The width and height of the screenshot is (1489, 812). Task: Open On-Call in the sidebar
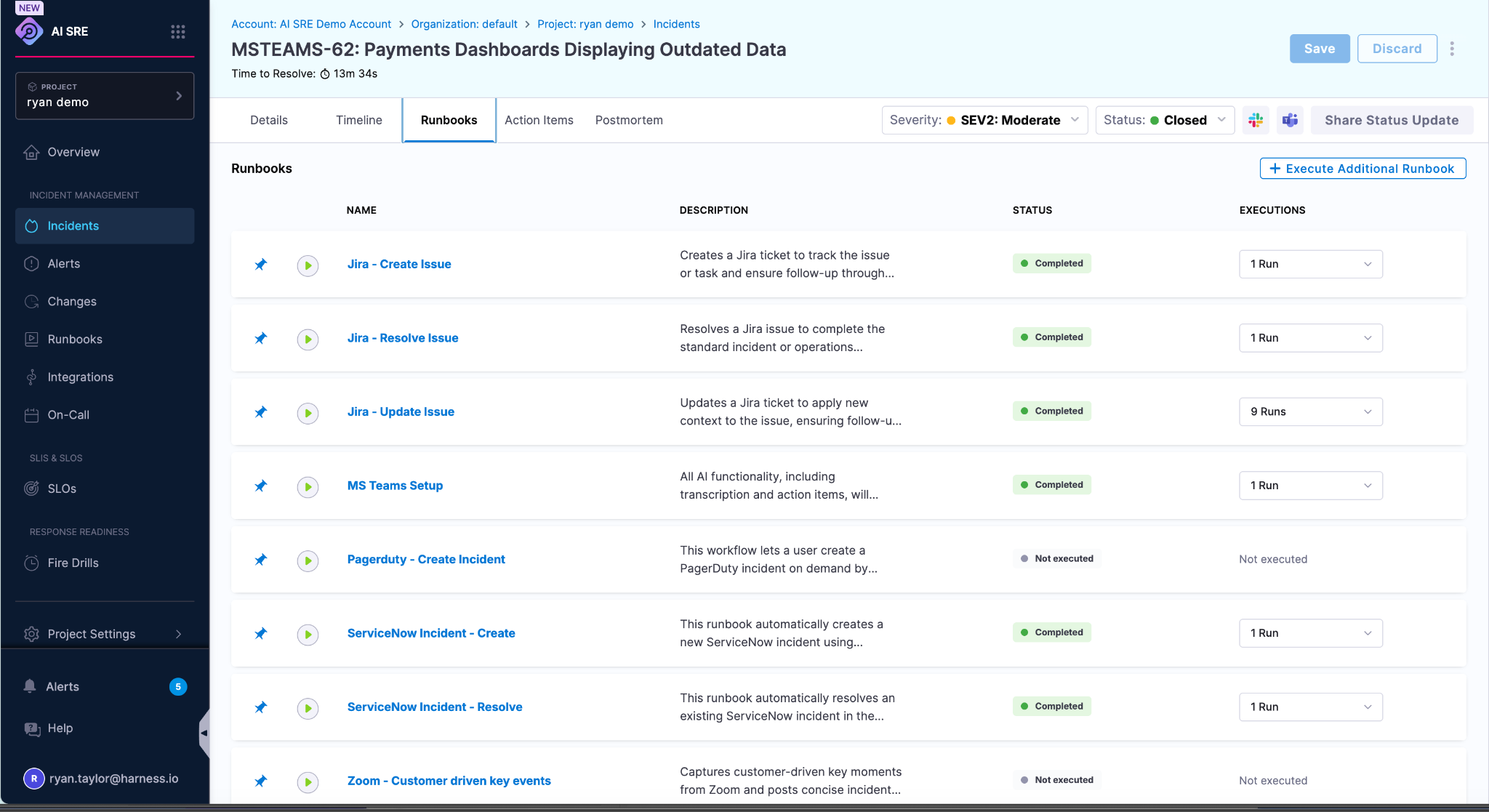pyautogui.click(x=105, y=415)
